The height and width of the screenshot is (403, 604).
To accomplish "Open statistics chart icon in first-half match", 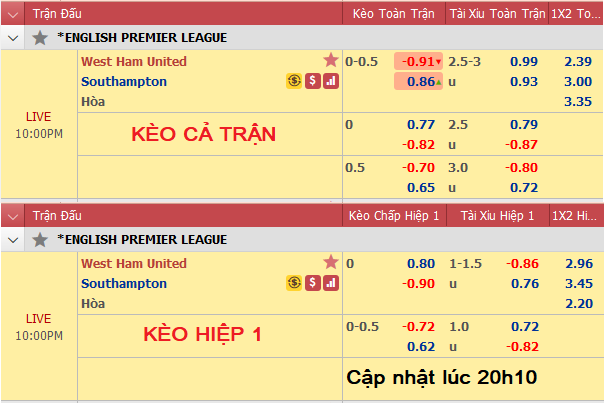I will click(331, 283).
